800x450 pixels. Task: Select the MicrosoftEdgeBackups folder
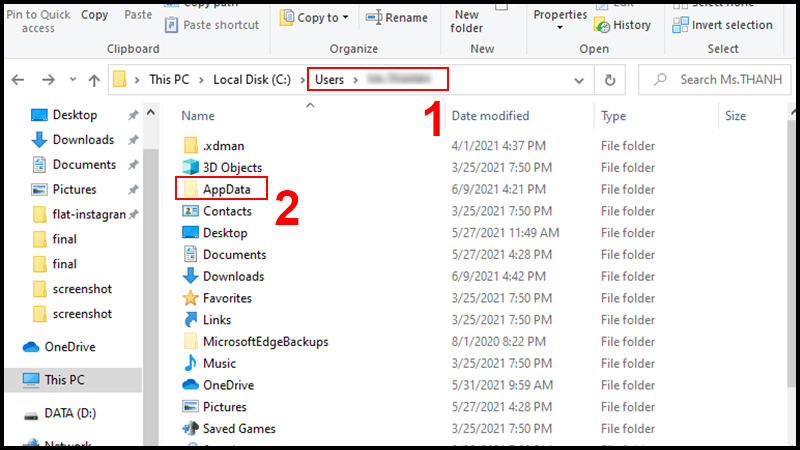(255, 341)
